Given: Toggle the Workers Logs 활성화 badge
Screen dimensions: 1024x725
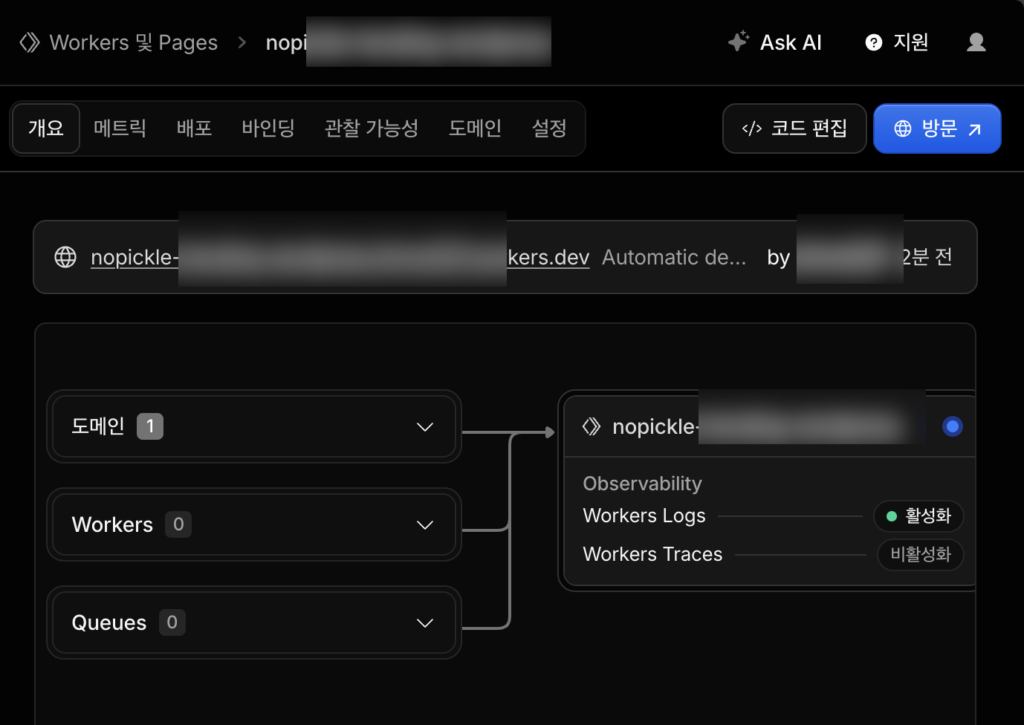Looking at the screenshot, I should point(919,516).
